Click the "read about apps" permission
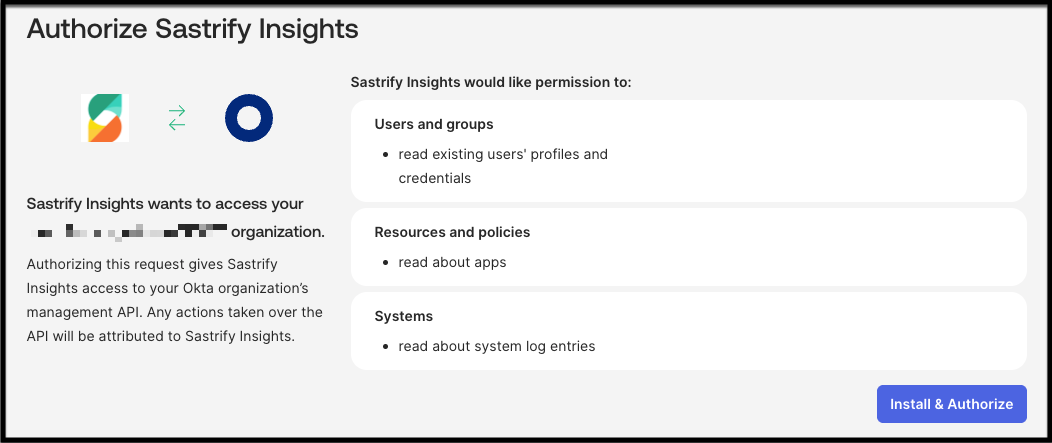This screenshot has width=1052, height=443. [452, 262]
